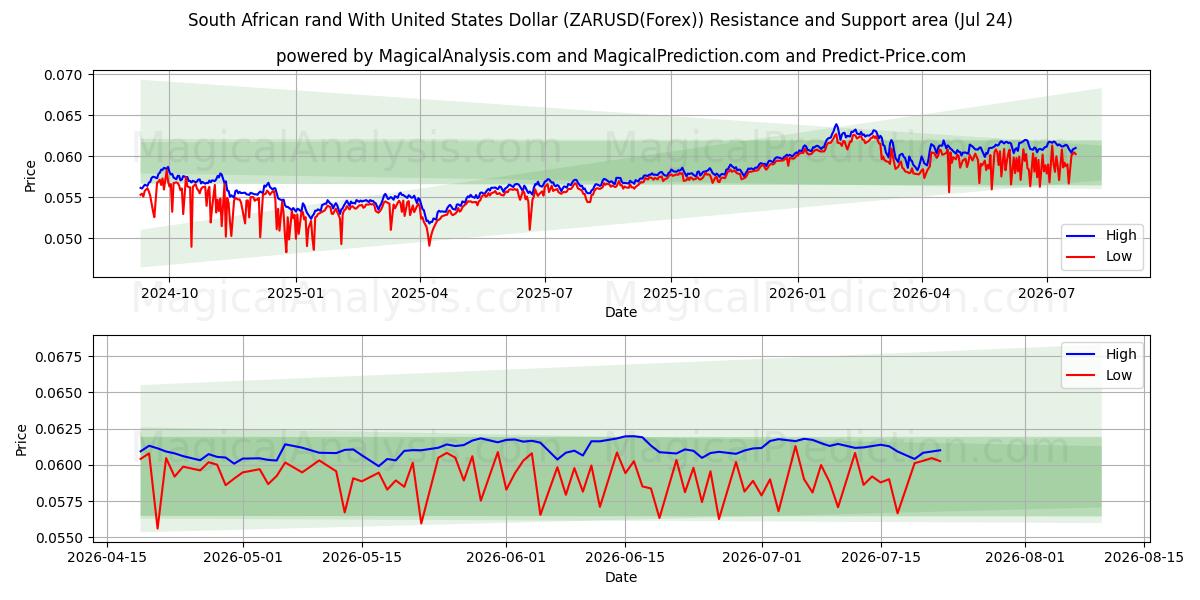Click the 0.0675 tick label in the bottom chart
1200x600 pixels.
pos(61,357)
